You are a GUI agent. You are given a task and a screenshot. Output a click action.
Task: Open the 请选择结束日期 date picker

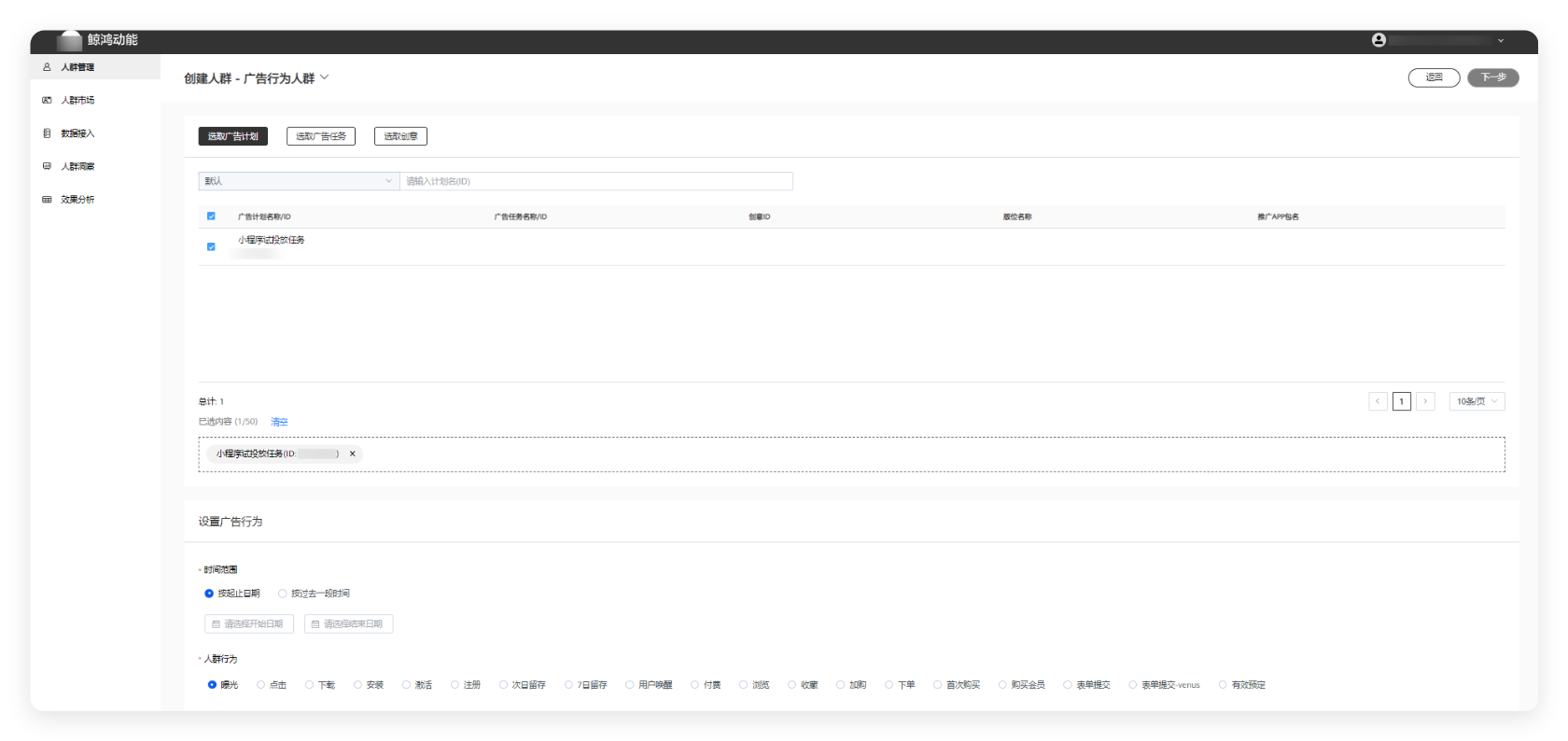coord(348,624)
